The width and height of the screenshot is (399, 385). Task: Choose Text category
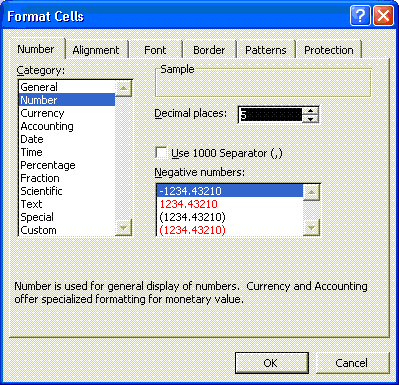(x=67, y=204)
